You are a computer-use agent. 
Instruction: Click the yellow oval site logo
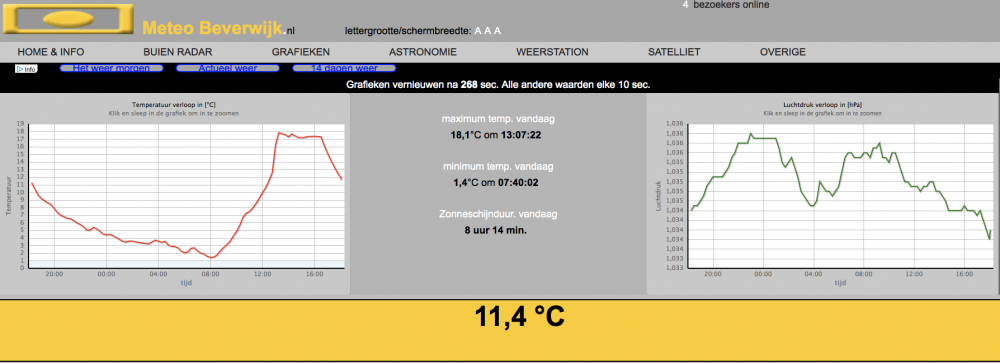pyautogui.click(x=68, y=19)
